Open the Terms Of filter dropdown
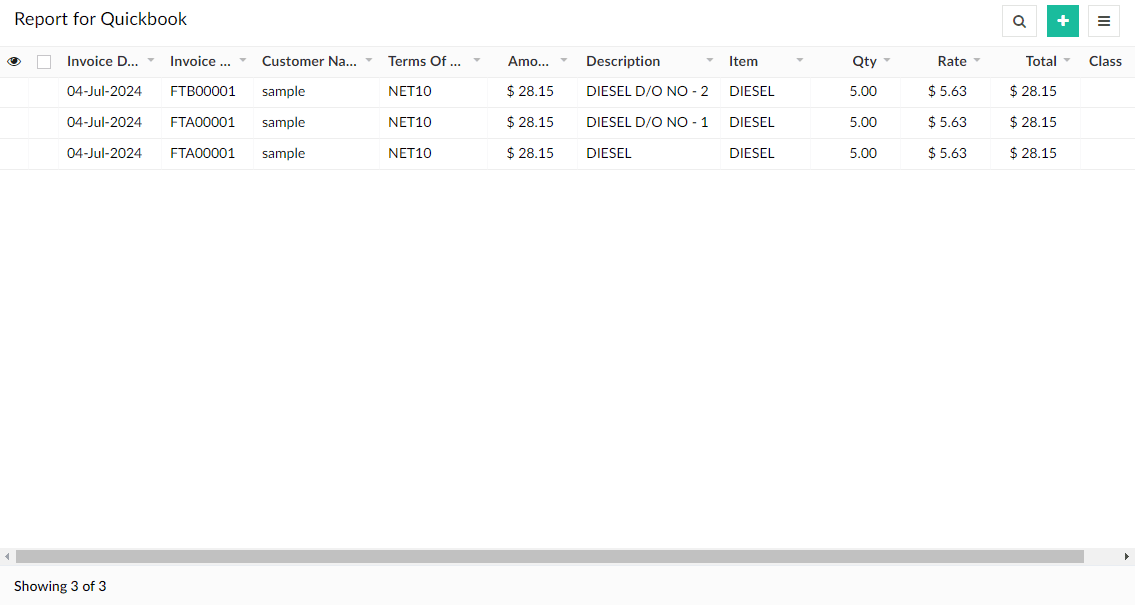Image resolution: width=1135 pixels, height=605 pixels. (x=477, y=61)
